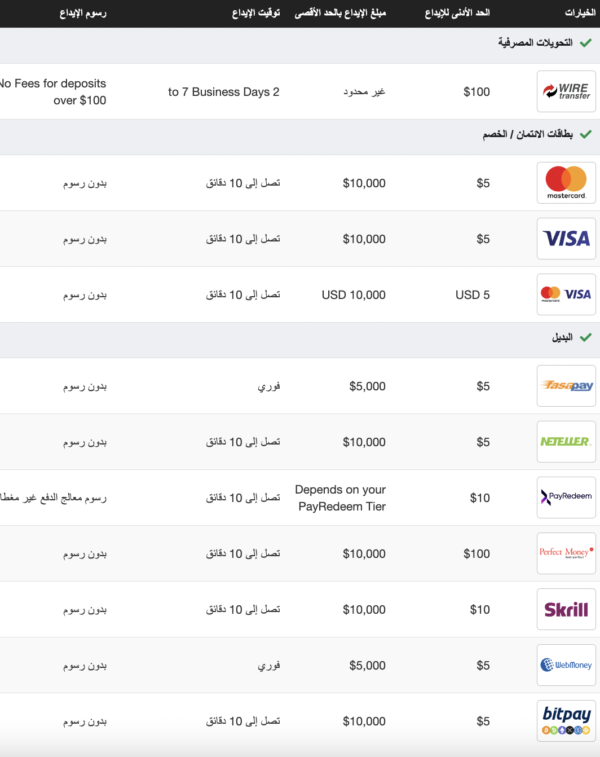Image resolution: width=600 pixels, height=757 pixels.
Task: Collapse the البديل section checkmark
Action: 586,338
